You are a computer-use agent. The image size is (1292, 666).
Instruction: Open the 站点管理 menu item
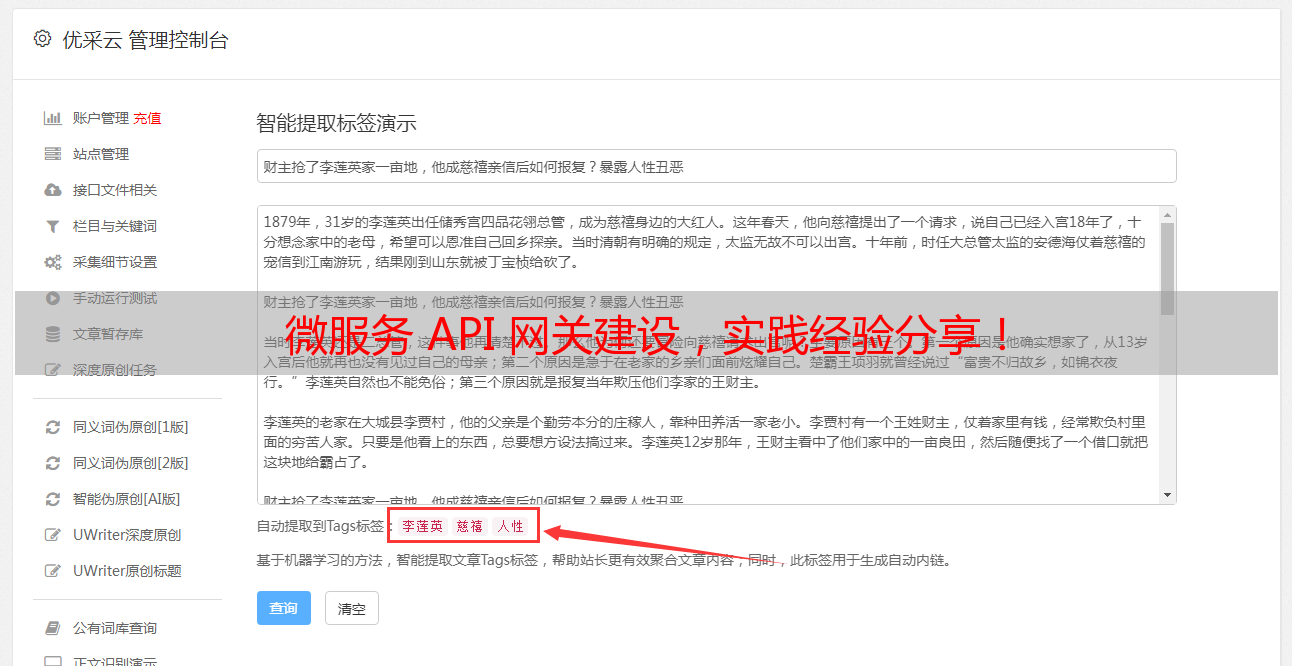(101, 154)
